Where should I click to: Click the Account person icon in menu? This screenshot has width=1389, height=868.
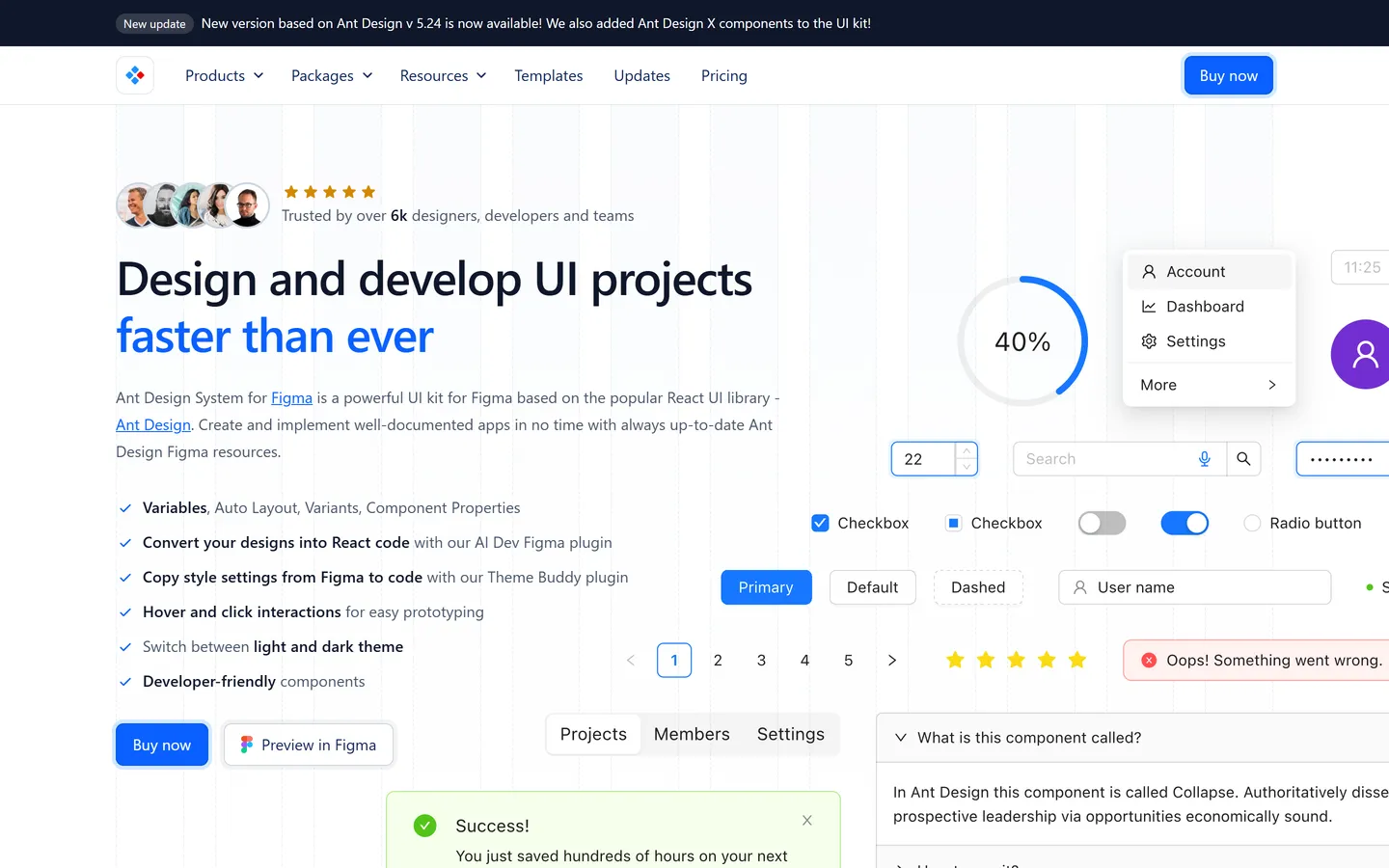1149,272
